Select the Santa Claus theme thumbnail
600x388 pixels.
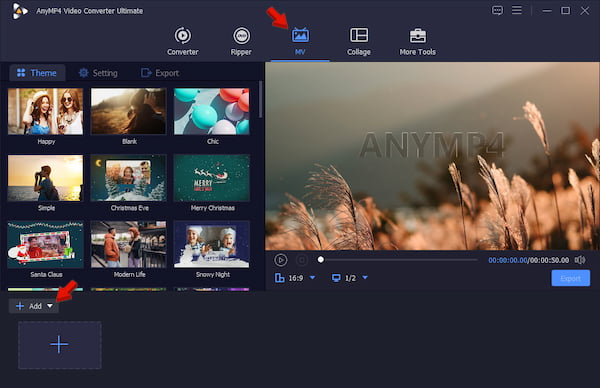click(45, 245)
